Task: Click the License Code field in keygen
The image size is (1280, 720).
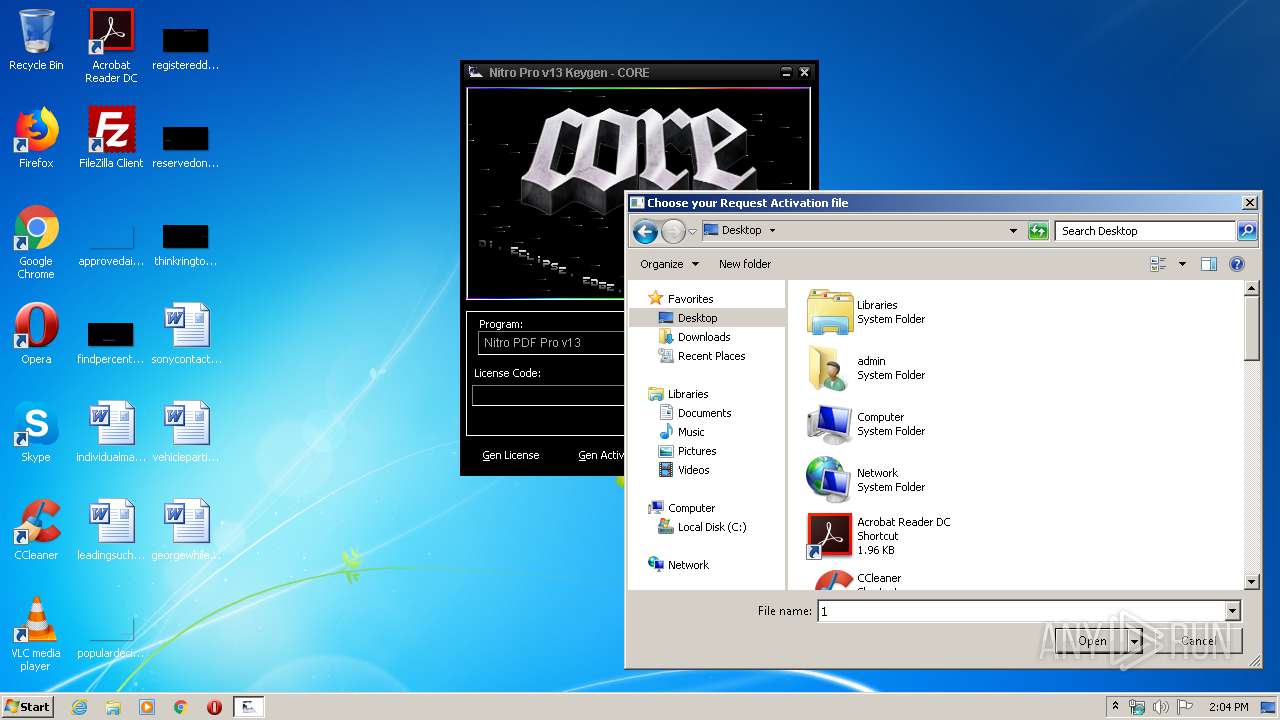Action: coord(548,395)
